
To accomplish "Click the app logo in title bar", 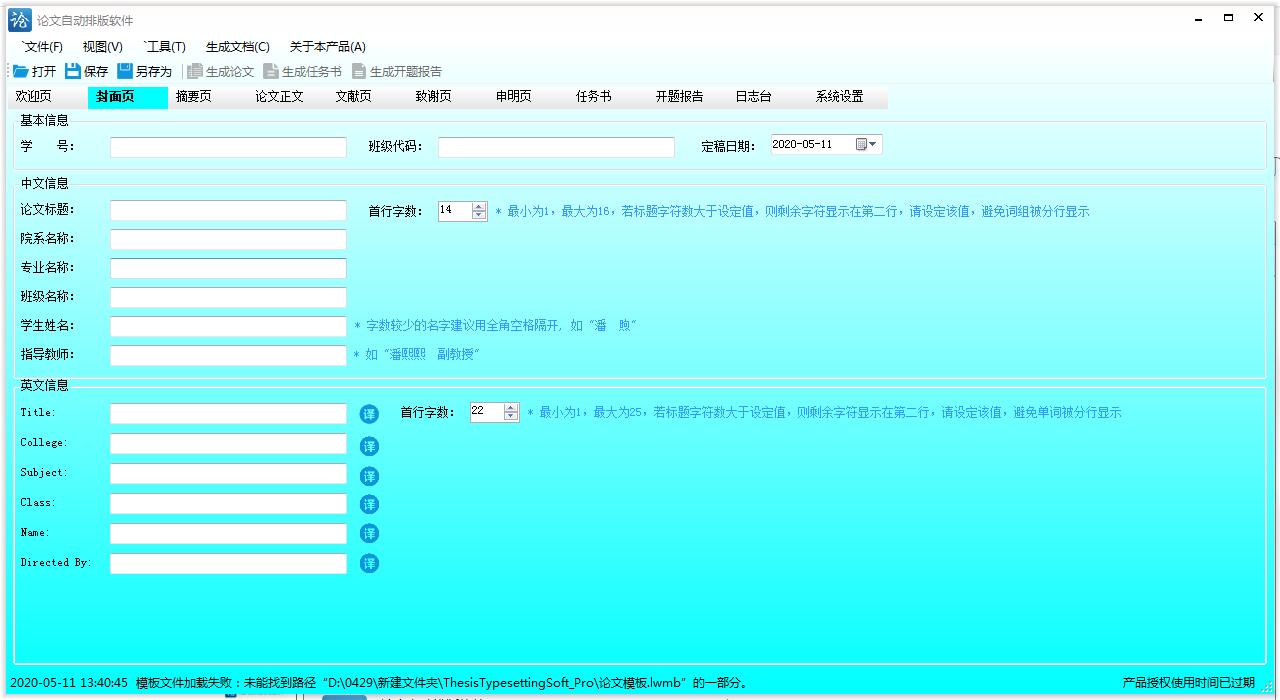I will coord(19,19).
